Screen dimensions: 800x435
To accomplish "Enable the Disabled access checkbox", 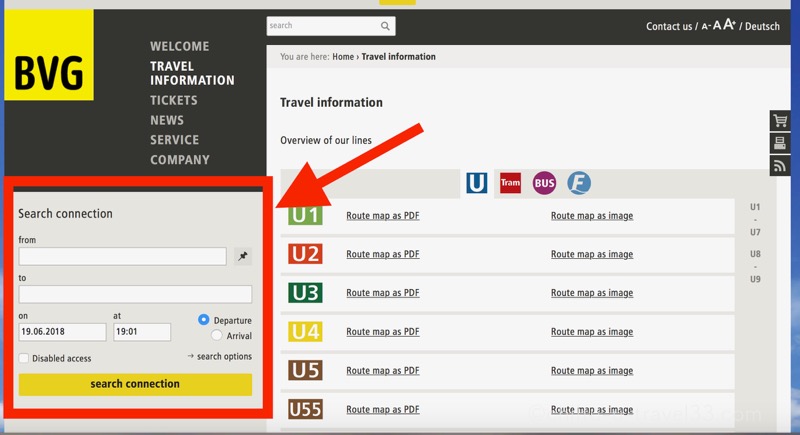I will pyautogui.click(x=23, y=358).
